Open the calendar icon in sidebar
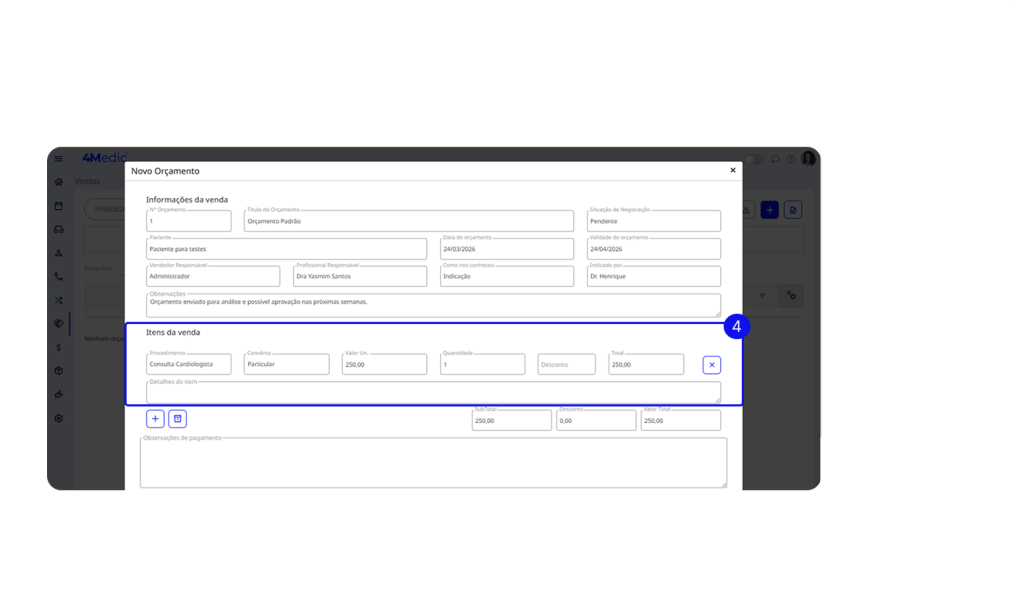The image size is (1024, 598). coord(59,207)
